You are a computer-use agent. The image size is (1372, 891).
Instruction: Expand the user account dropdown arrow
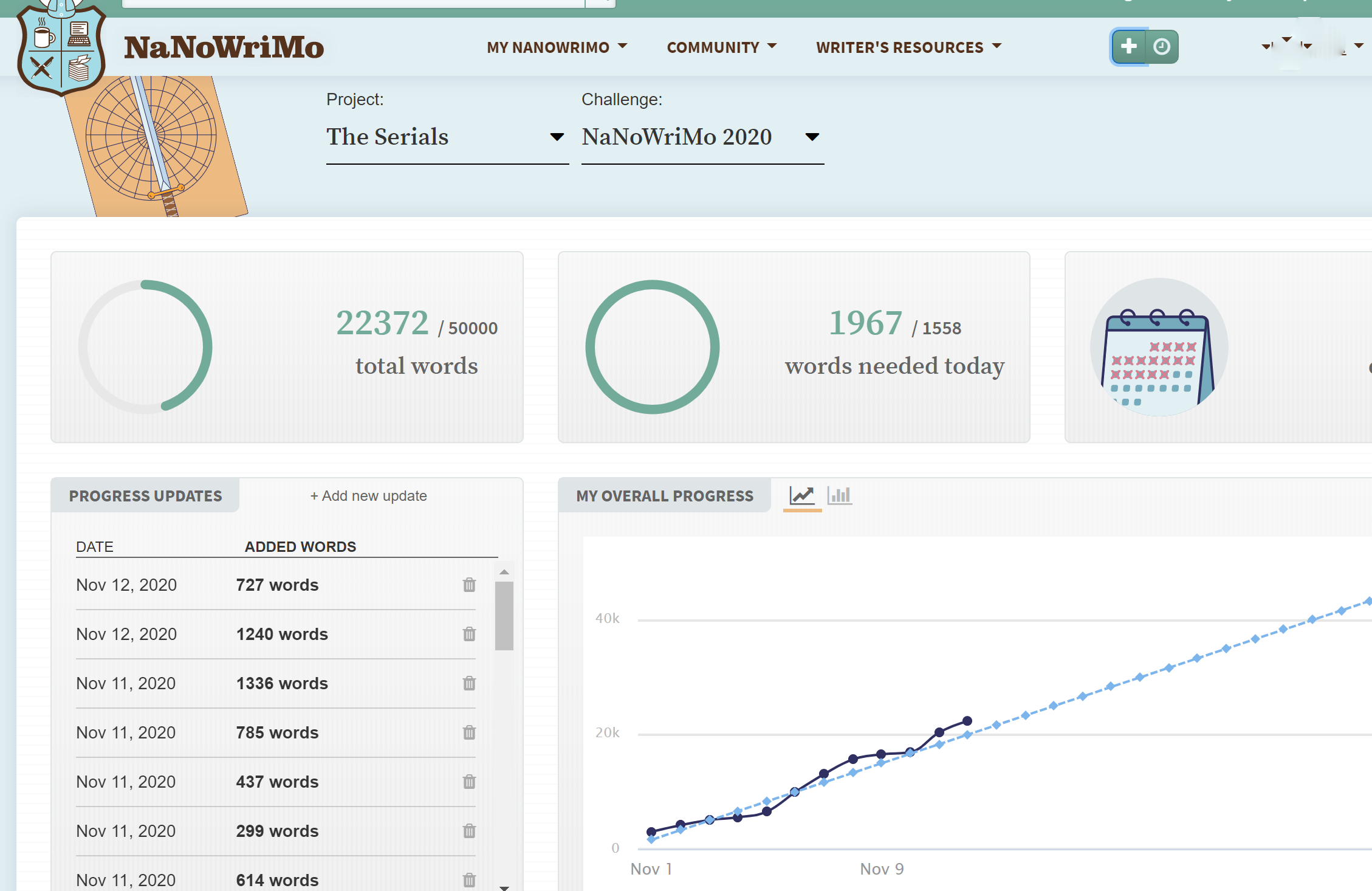click(x=1359, y=46)
